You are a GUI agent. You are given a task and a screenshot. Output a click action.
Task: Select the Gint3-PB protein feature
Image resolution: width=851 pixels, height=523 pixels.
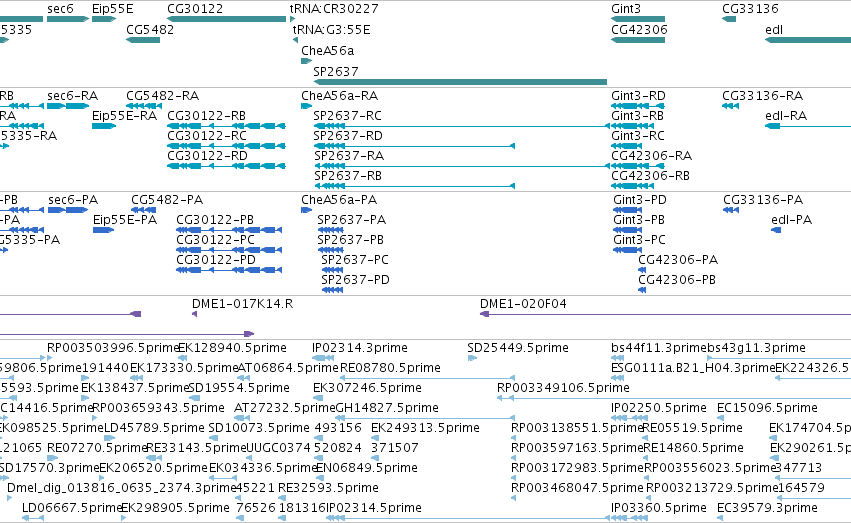click(627, 230)
